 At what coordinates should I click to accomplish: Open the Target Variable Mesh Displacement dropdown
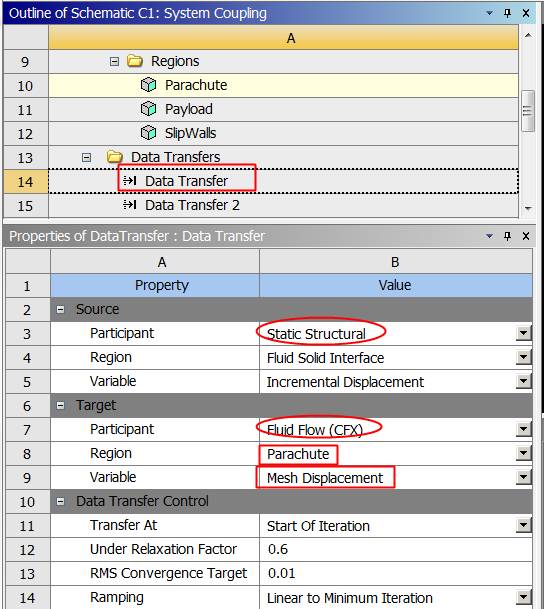(523, 477)
